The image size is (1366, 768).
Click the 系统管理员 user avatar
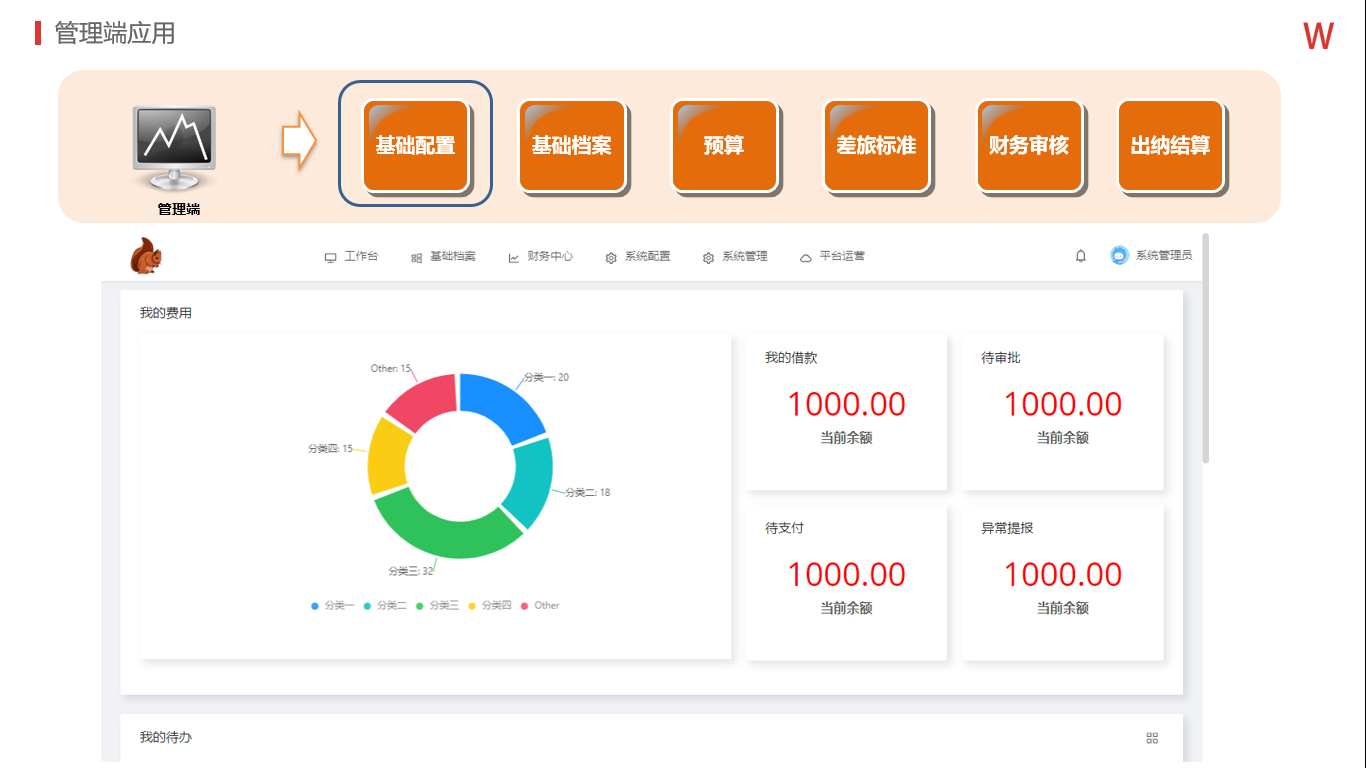click(x=1119, y=255)
